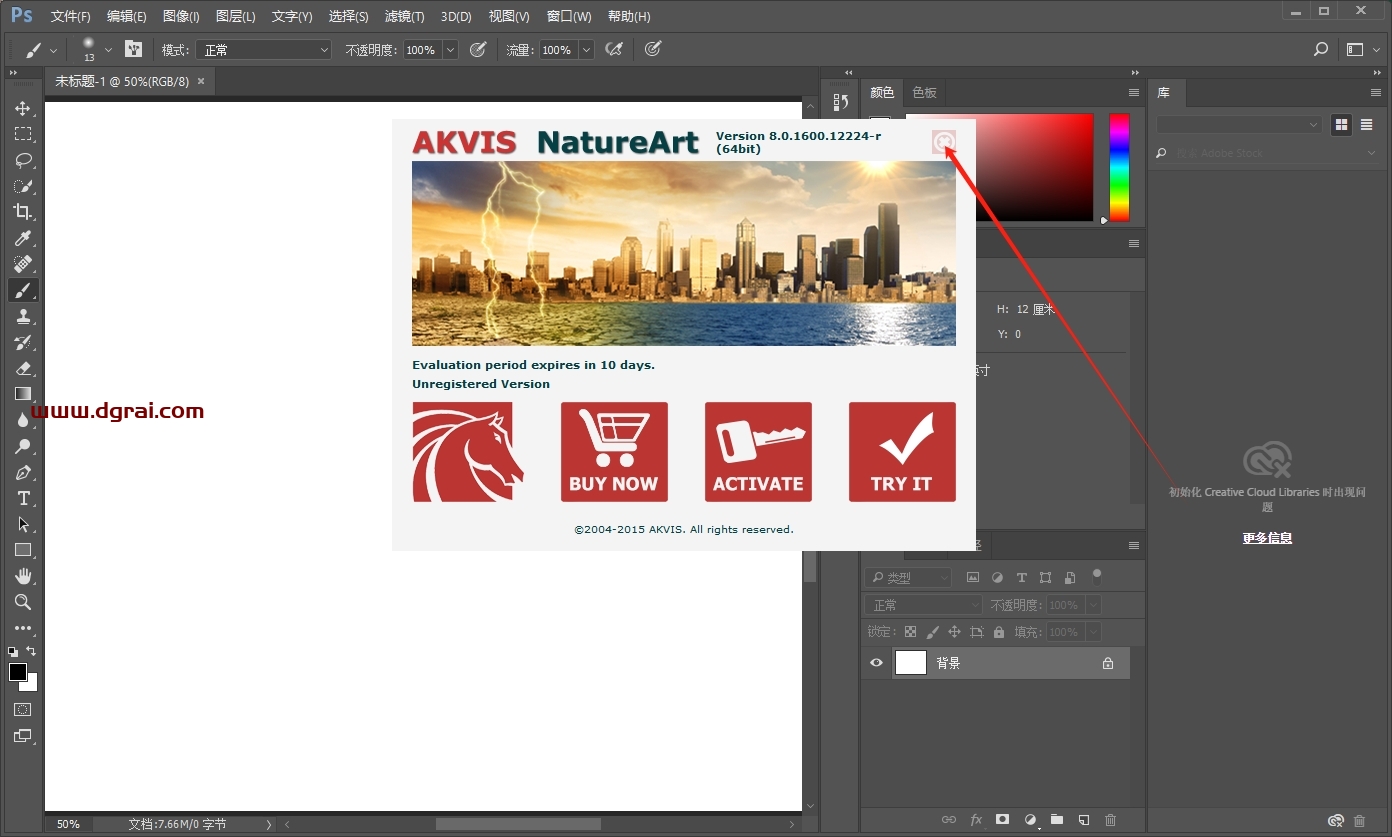Screen dimensions: 1392x837
Task: Toggle lock all in Layers panel
Action: point(999,632)
